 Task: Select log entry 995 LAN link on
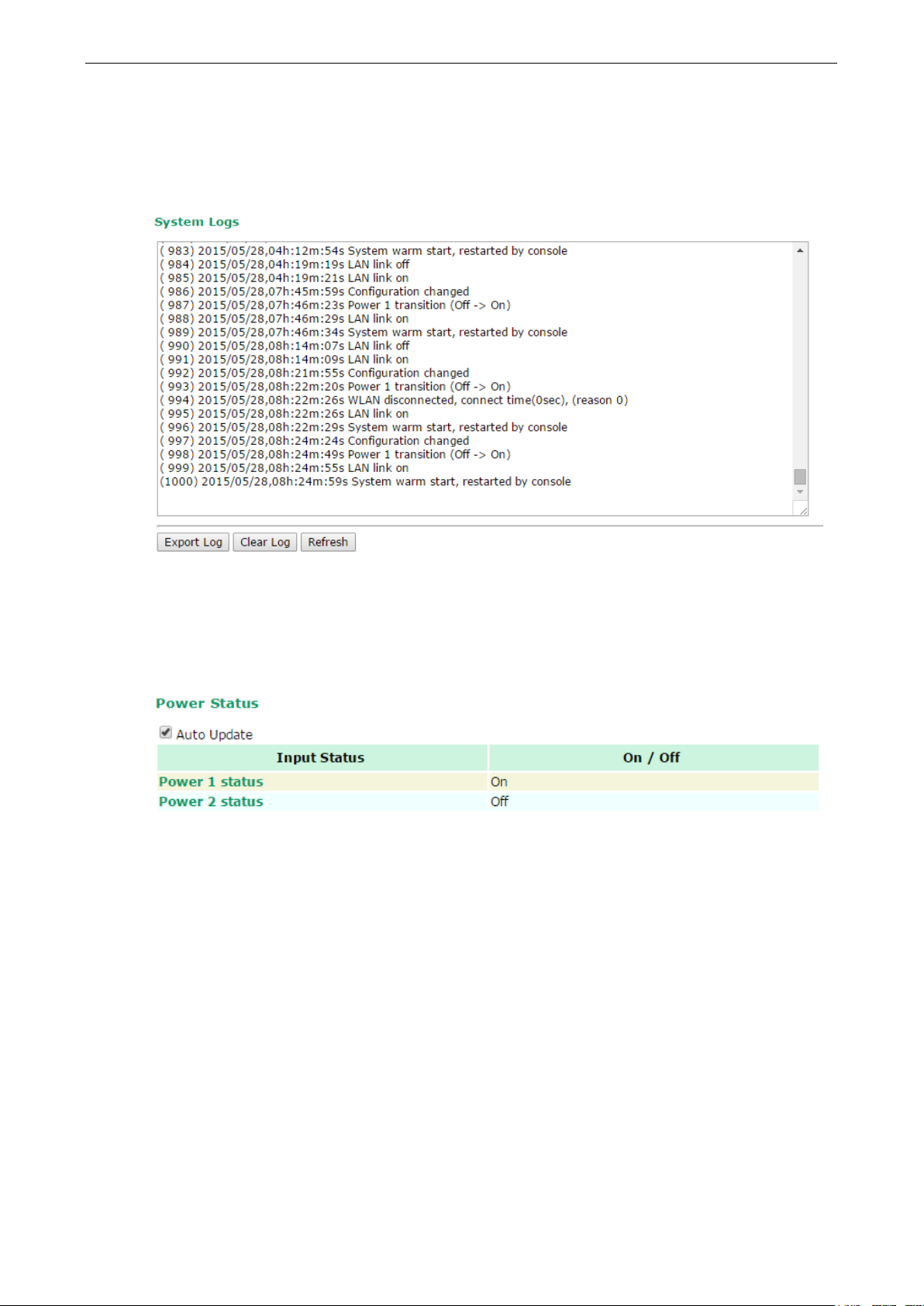coord(284,414)
